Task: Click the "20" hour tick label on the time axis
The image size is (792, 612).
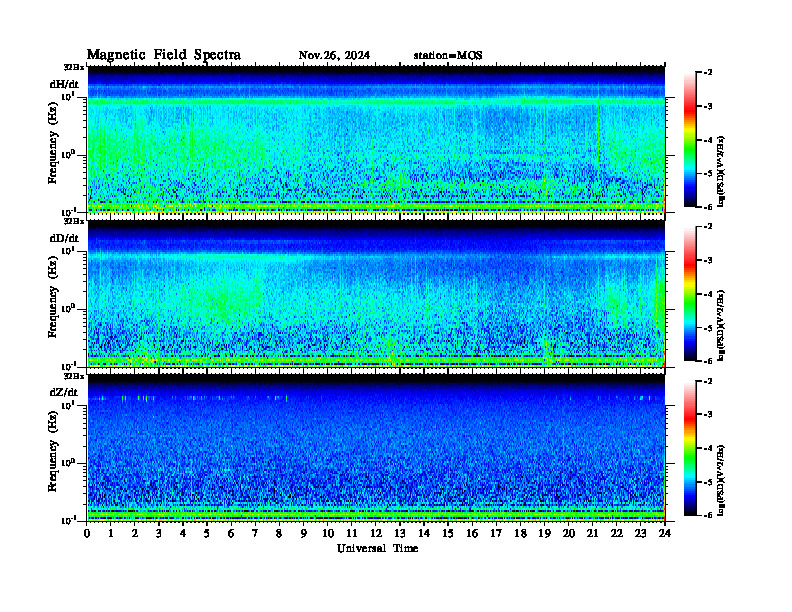Action: tap(569, 534)
